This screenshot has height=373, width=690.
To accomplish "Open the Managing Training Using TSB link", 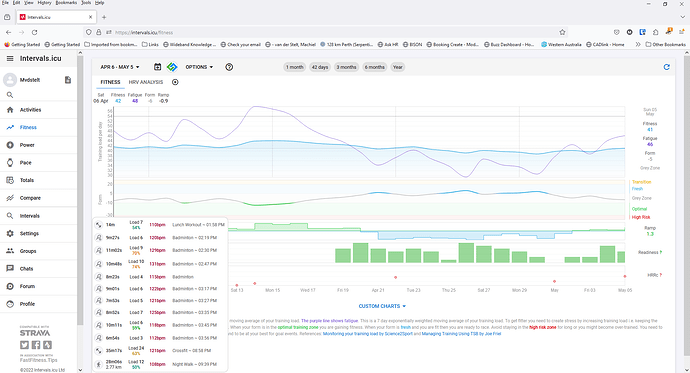I will pyautogui.click(x=462, y=334).
